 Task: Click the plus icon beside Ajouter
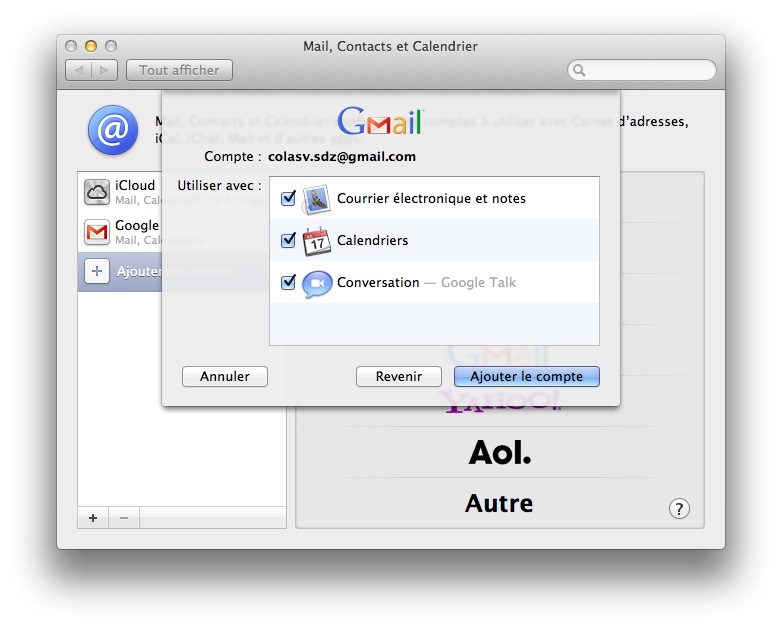pyautogui.click(x=97, y=271)
